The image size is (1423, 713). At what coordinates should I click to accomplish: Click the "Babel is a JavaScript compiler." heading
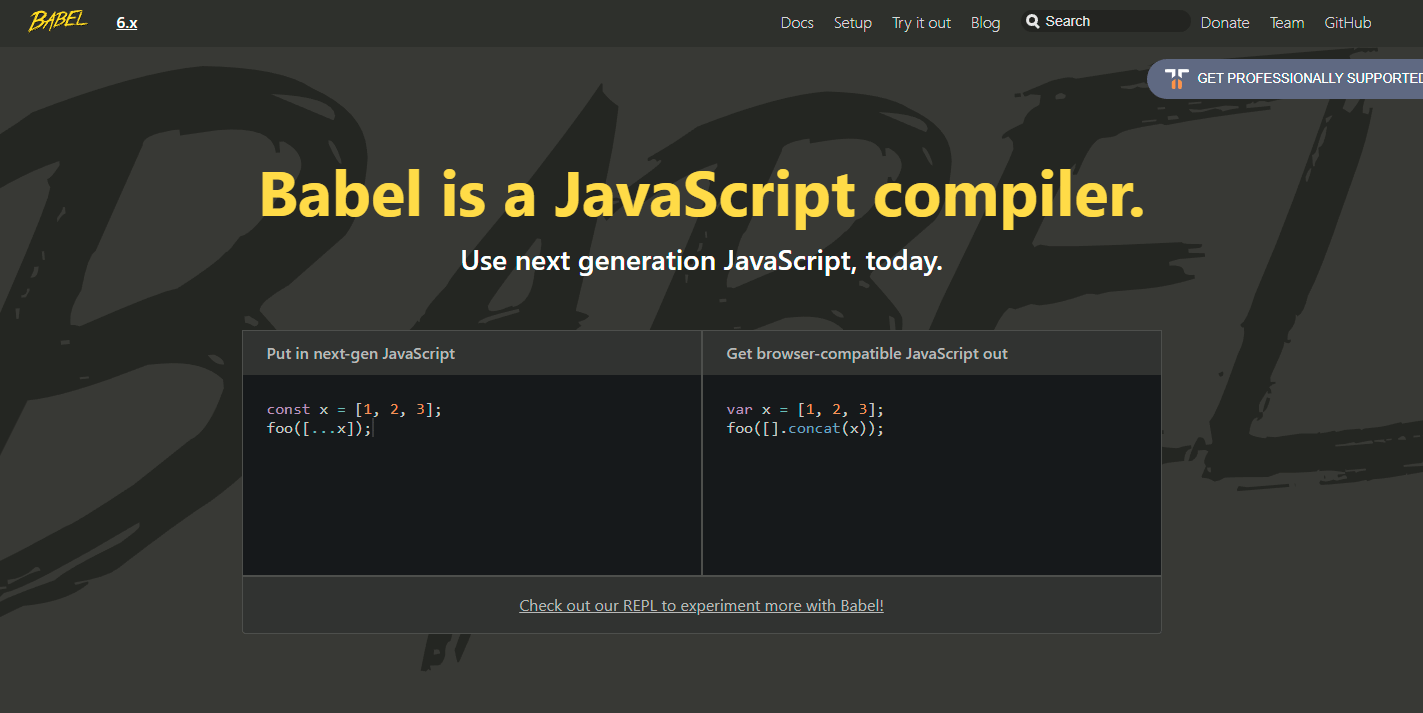point(701,193)
